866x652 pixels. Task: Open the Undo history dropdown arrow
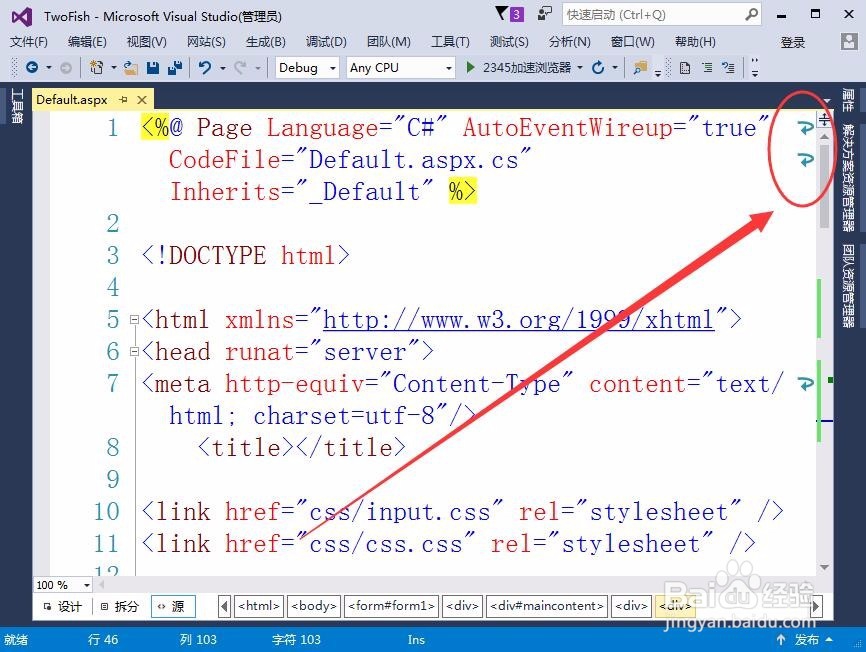point(223,68)
